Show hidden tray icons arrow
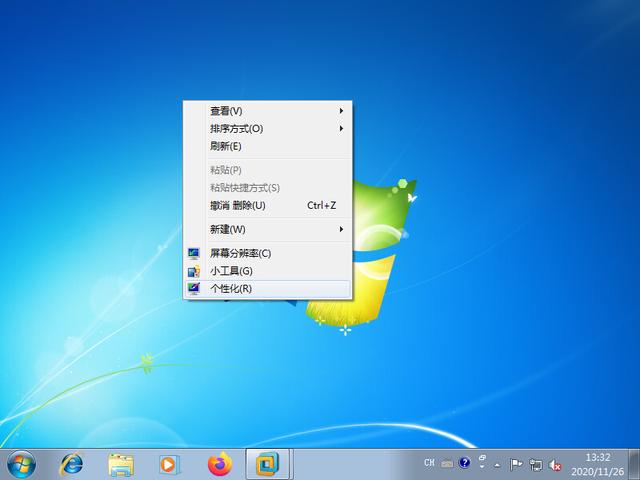 tap(497, 464)
